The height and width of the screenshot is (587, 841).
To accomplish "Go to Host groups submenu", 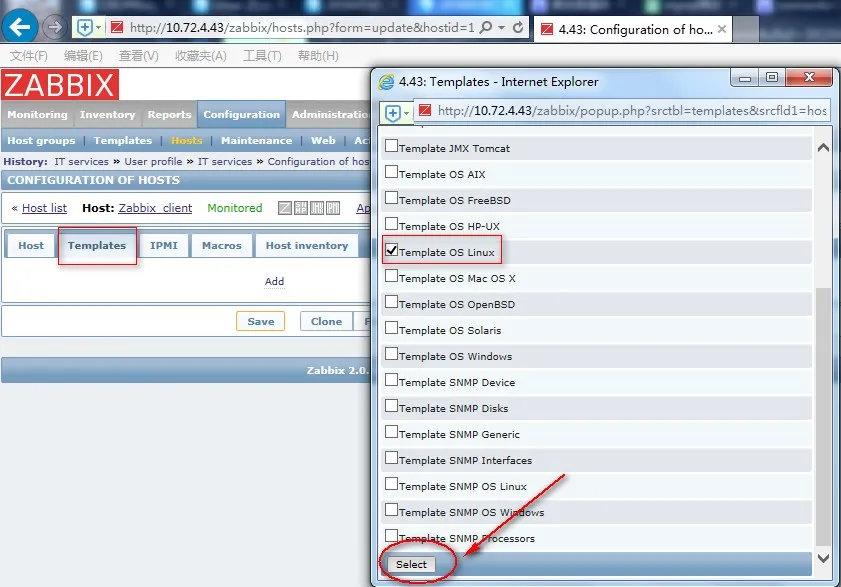I will 41,141.
